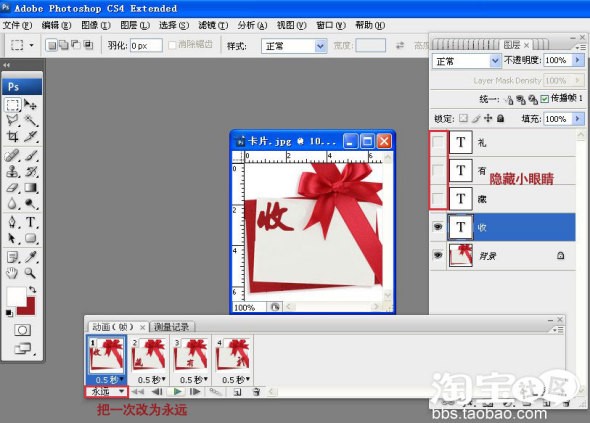Play the animation
Image resolution: width=590 pixels, height=423 pixels.
[178, 392]
